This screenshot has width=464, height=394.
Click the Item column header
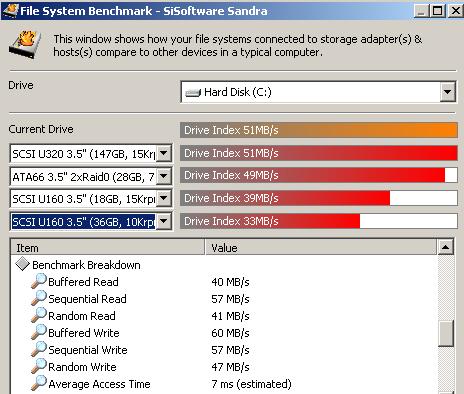108,248
